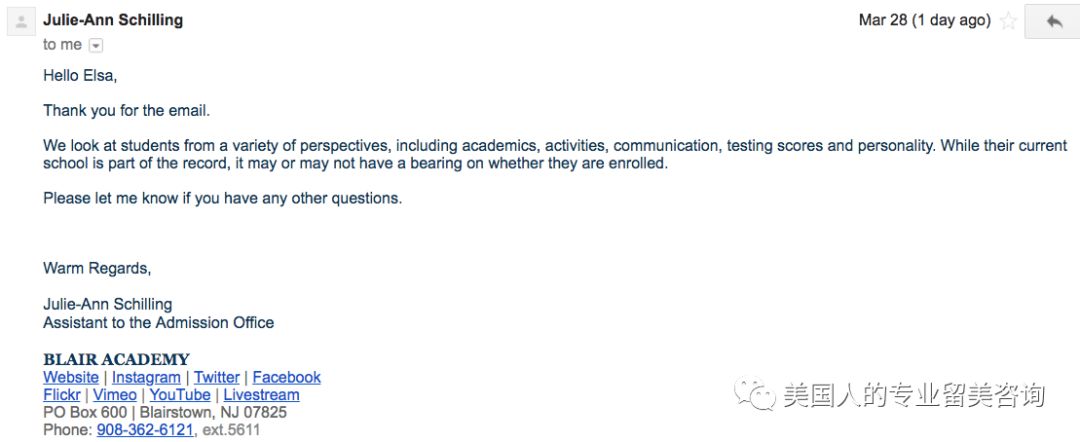The image size is (1080, 442).
Task: Call the phone number 908-362-6121 link
Action: coord(145,430)
